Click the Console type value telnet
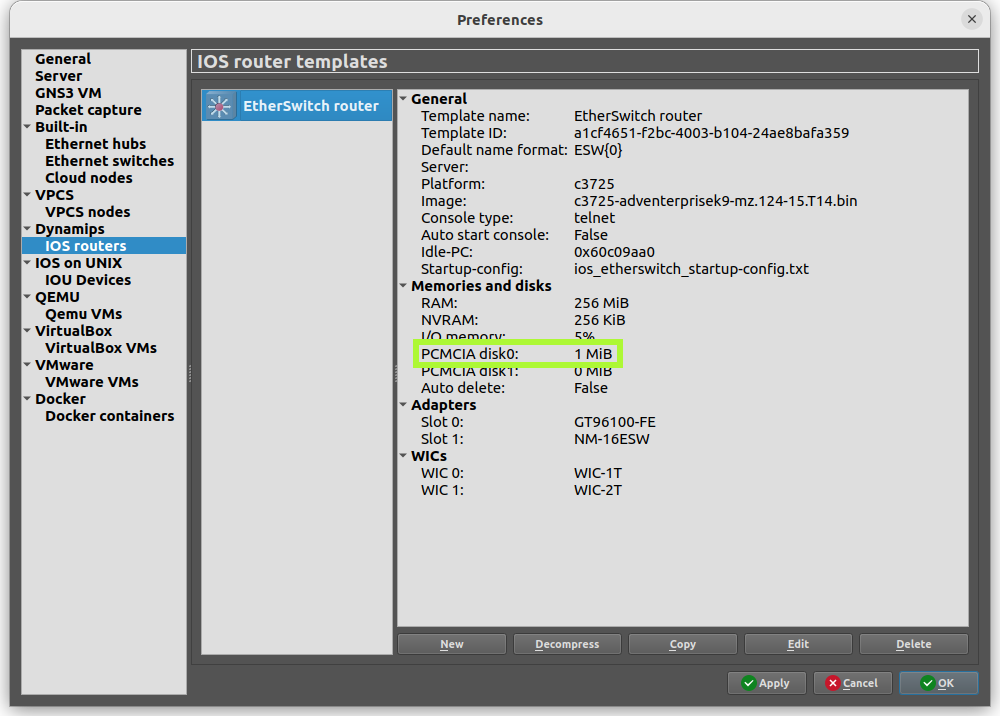The width and height of the screenshot is (1000, 716). (x=594, y=218)
